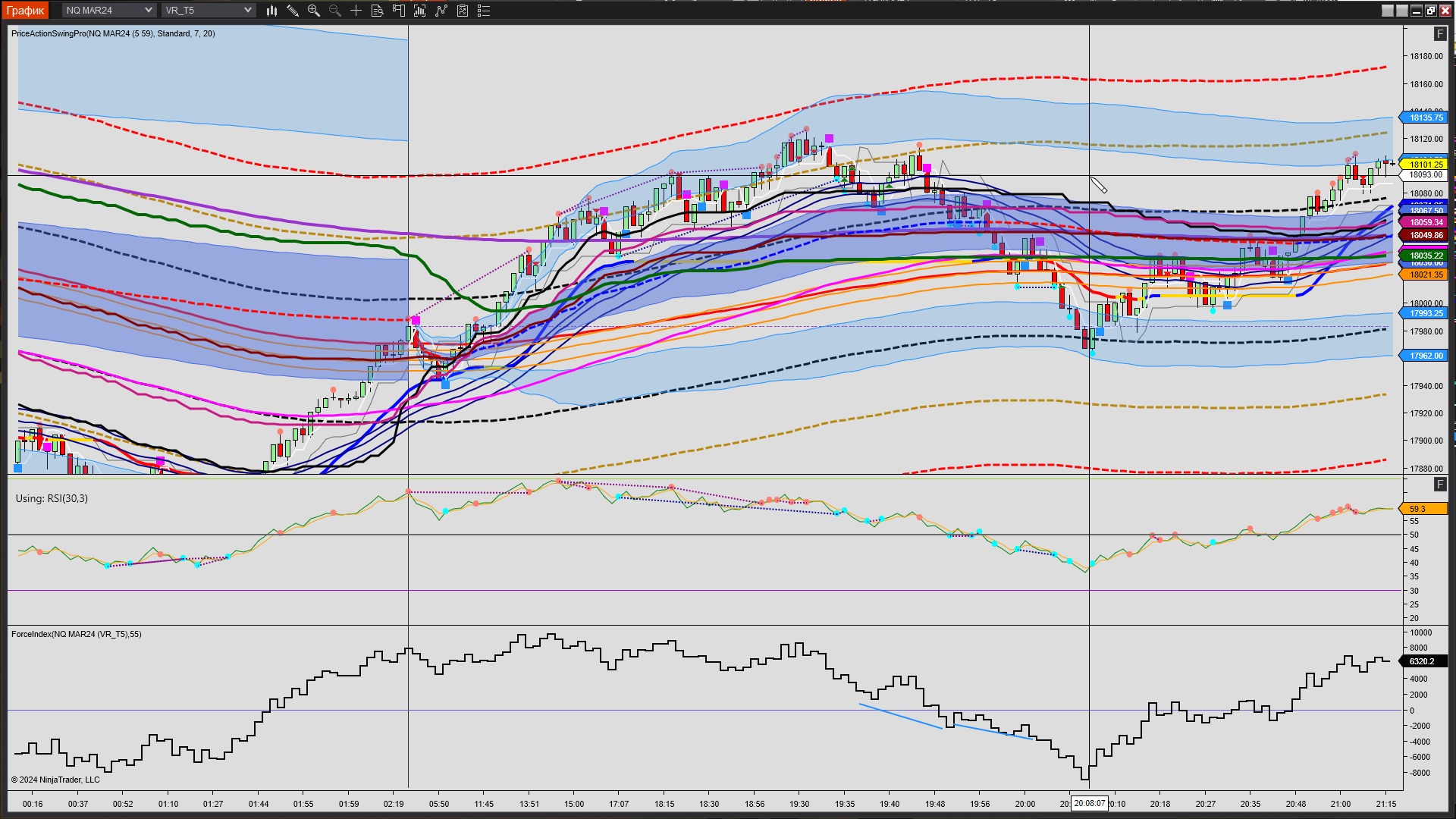Click the 13:51 time axis label
Screen dimensions: 1456x819
(x=529, y=804)
